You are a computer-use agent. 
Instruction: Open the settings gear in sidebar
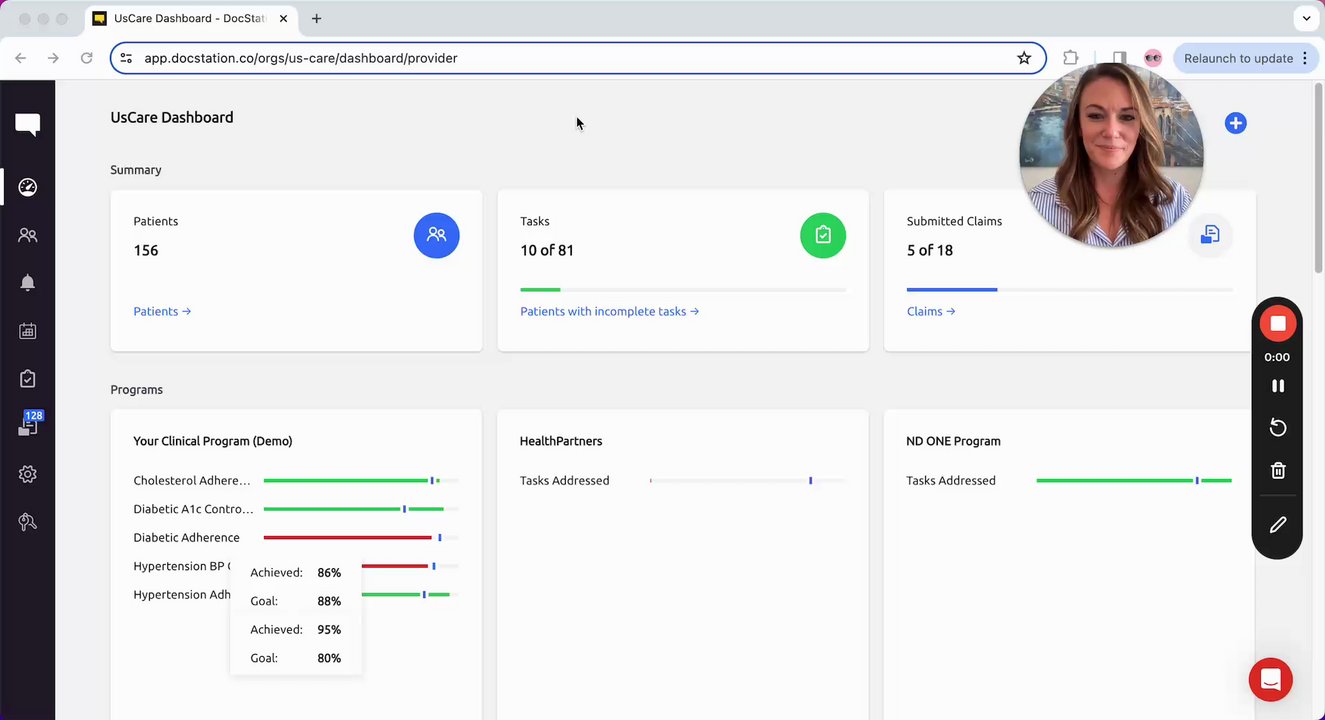pyautogui.click(x=28, y=474)
